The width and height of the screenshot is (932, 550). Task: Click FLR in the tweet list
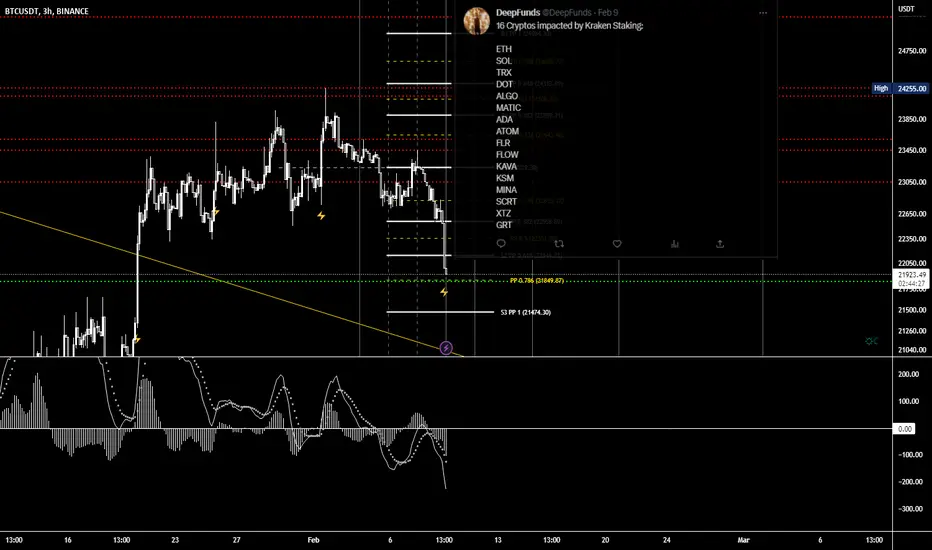[503, 143]
